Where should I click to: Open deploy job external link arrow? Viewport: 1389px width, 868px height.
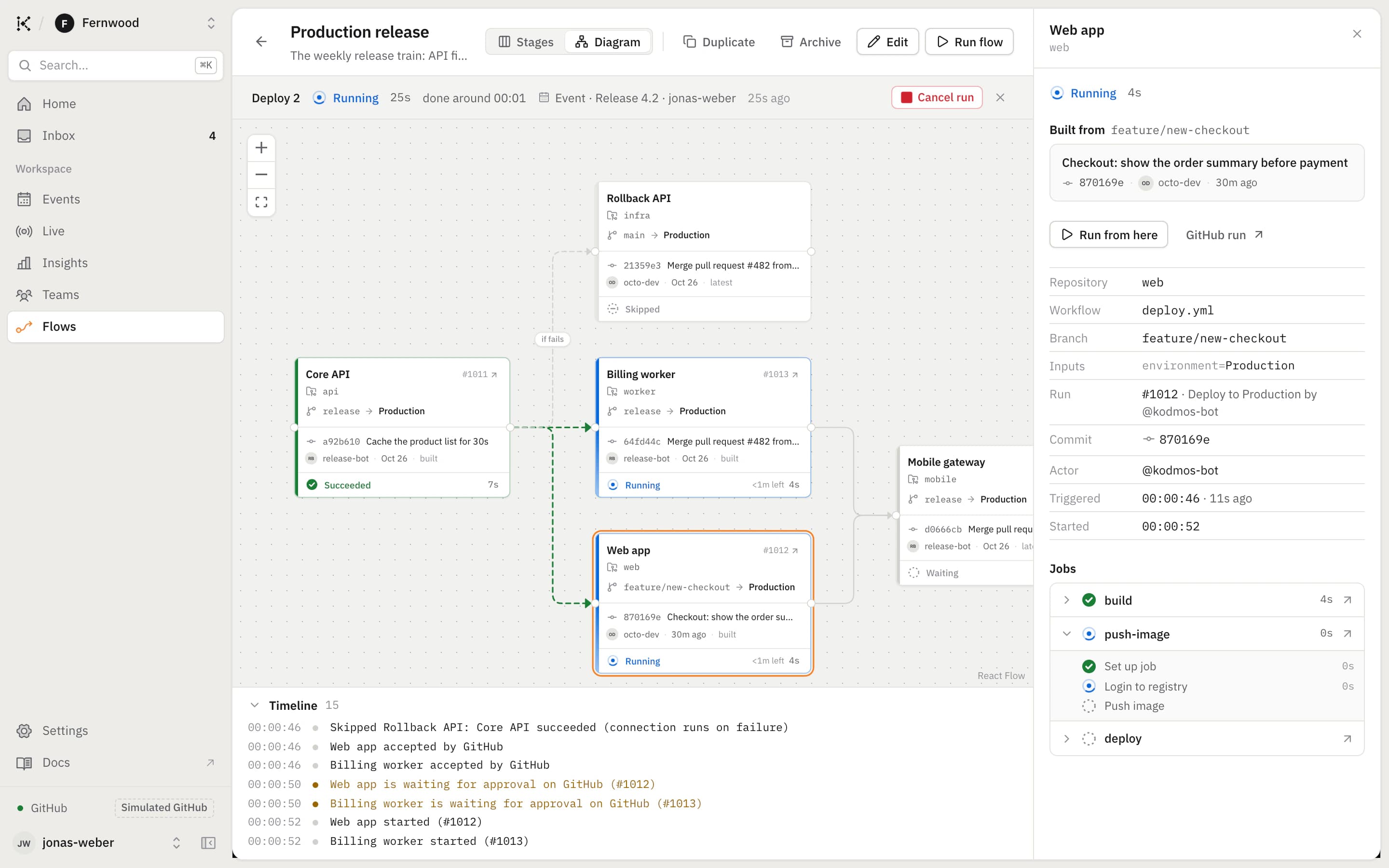[1347, 739]
